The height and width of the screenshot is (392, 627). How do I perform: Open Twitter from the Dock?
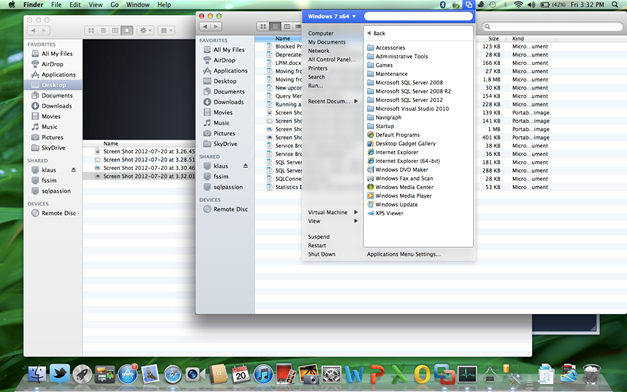pyautogui.click(x=60, y=374)
